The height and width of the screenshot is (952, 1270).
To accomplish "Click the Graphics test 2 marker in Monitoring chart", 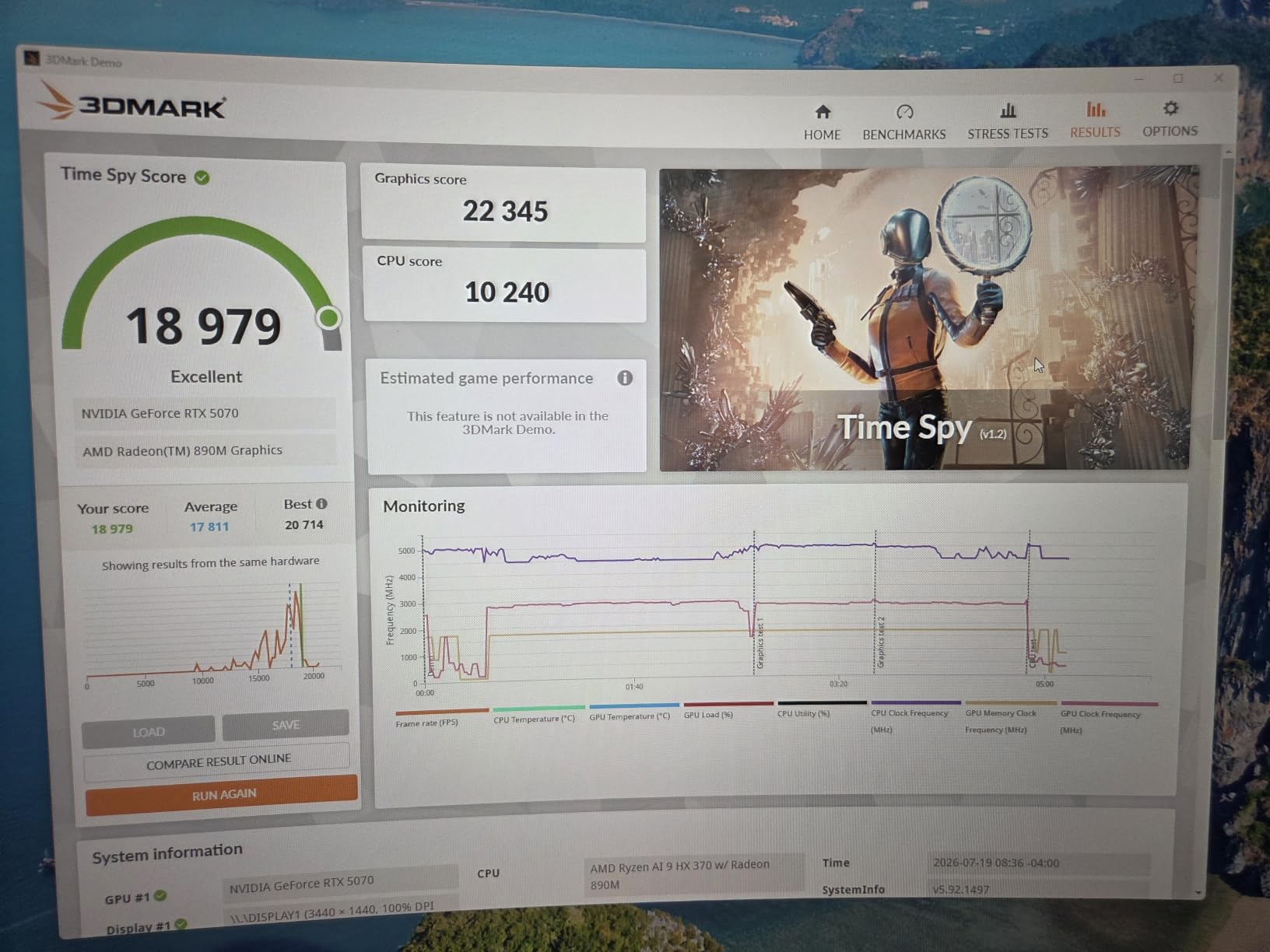I will click(x=881, y=642).
